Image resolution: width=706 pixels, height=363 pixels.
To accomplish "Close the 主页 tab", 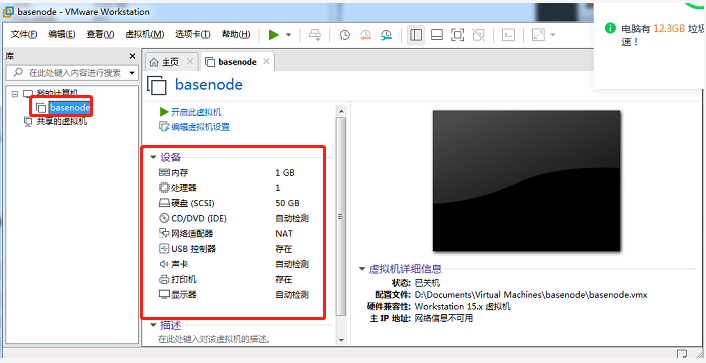I will pyautogui.click(x=190, y=62).
